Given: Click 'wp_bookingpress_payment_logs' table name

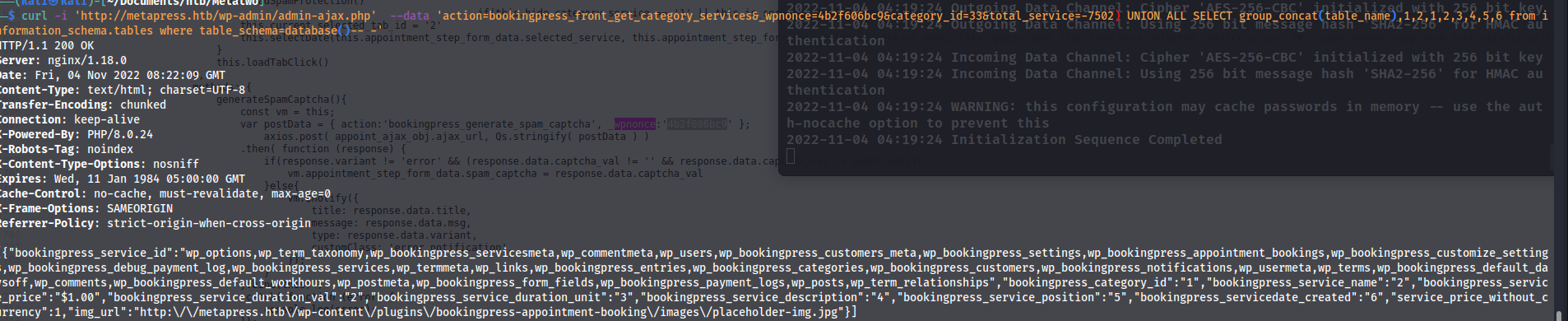Looking at the screenshot, I should click(693, 282).
